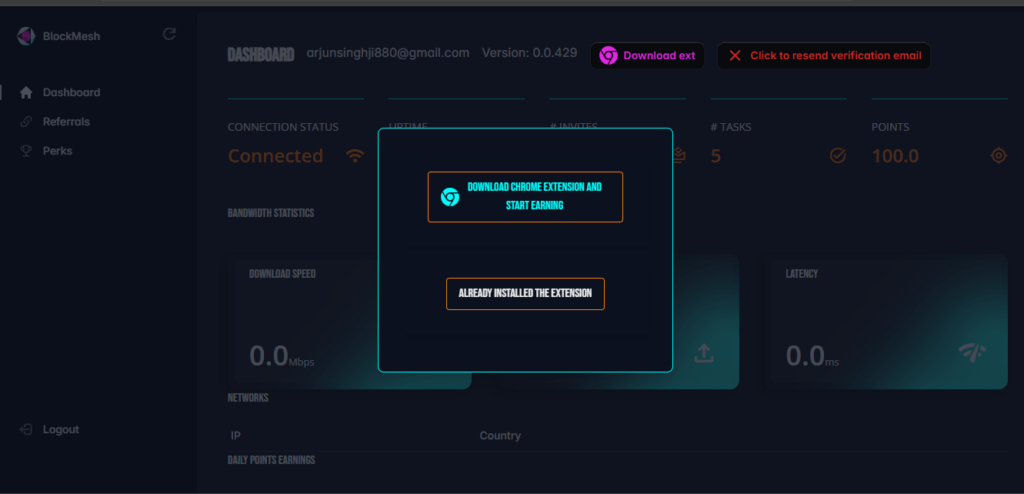Click the 0.0 Mbps download value
This screenshot has height=494, width=1024.
[281, 356]
